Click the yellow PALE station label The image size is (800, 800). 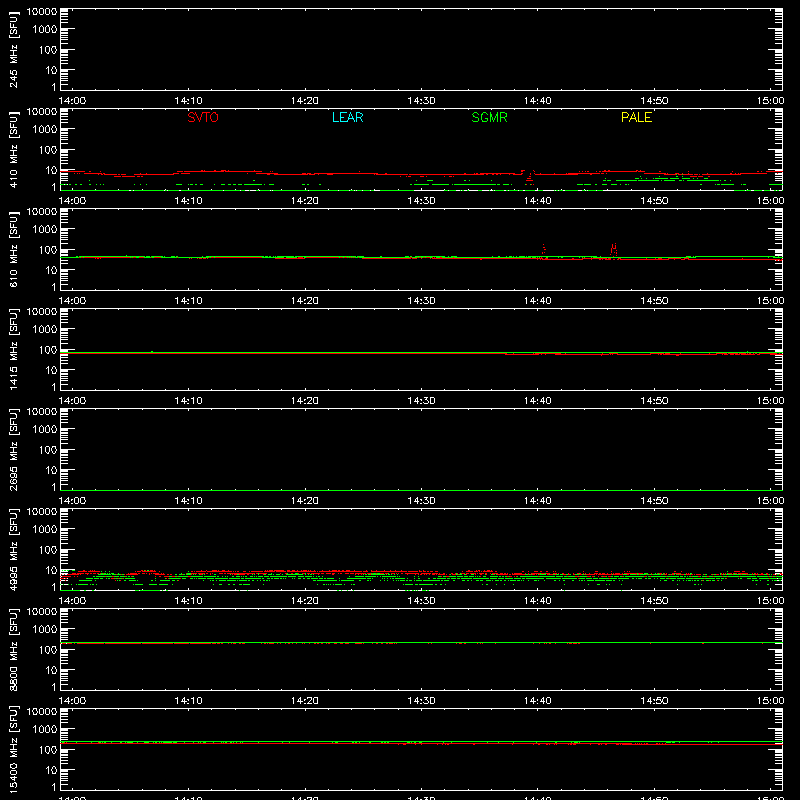coord(636,117)
